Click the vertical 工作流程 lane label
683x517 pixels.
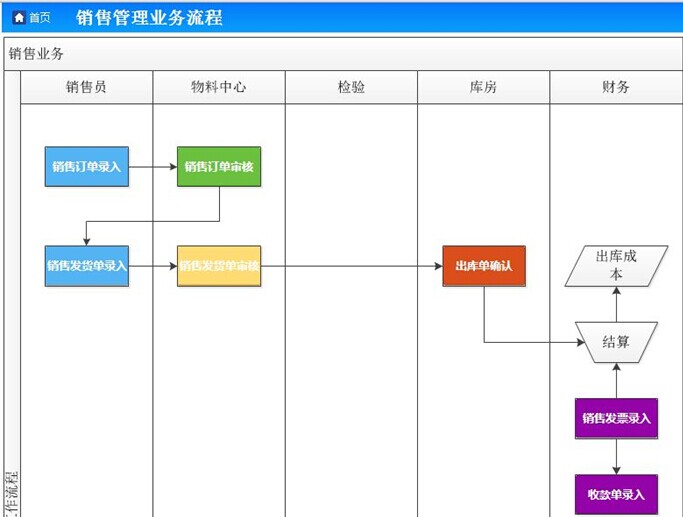(12, 494)
